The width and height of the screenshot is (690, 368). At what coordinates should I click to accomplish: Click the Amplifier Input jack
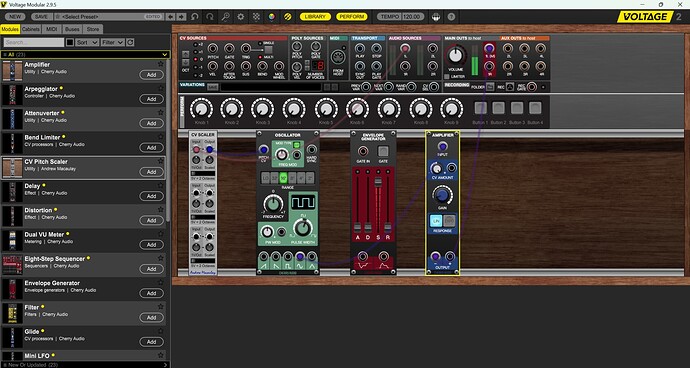442,146
